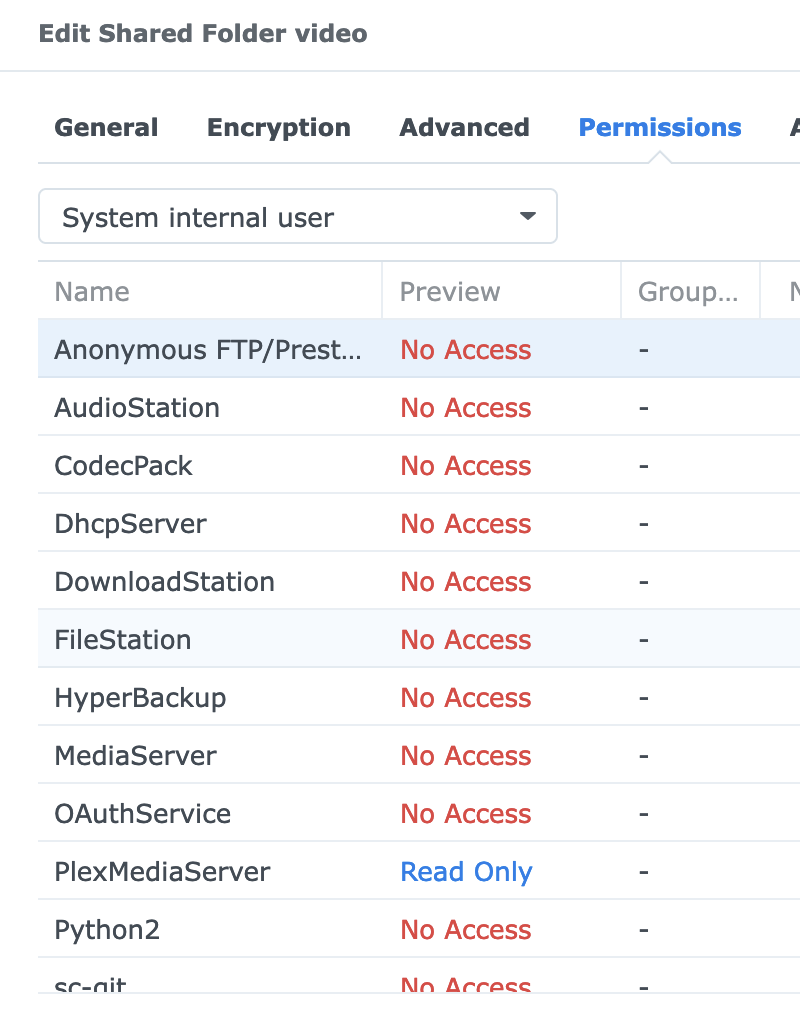The height and width of the screenshot is (1036, 800).
Task: Select the Permissions tab
Action: (x=660, y=128)
